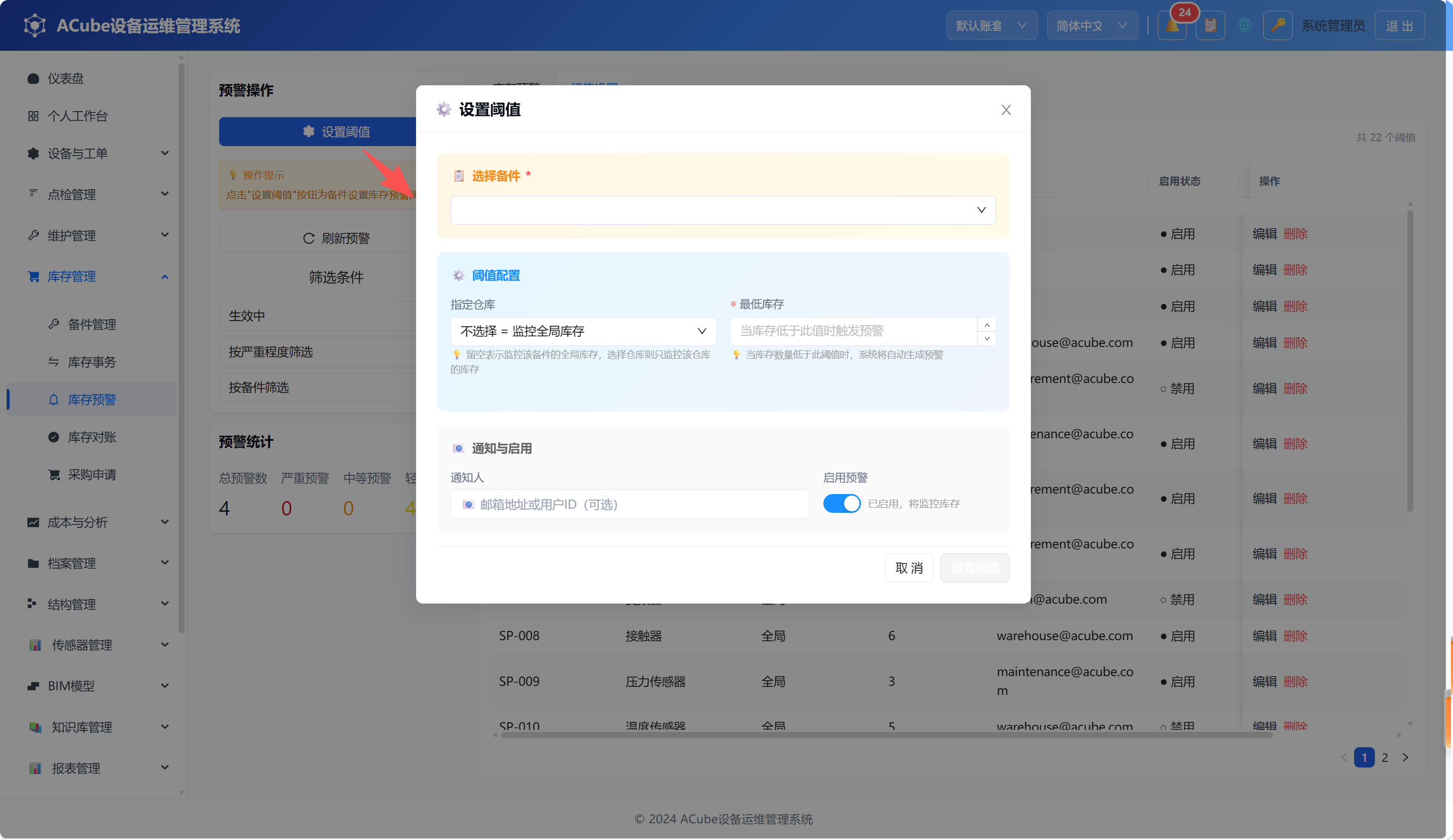Click 删除 in the SP-008 row
This screenshot has width=1453, height=840.
[1295, 636]
